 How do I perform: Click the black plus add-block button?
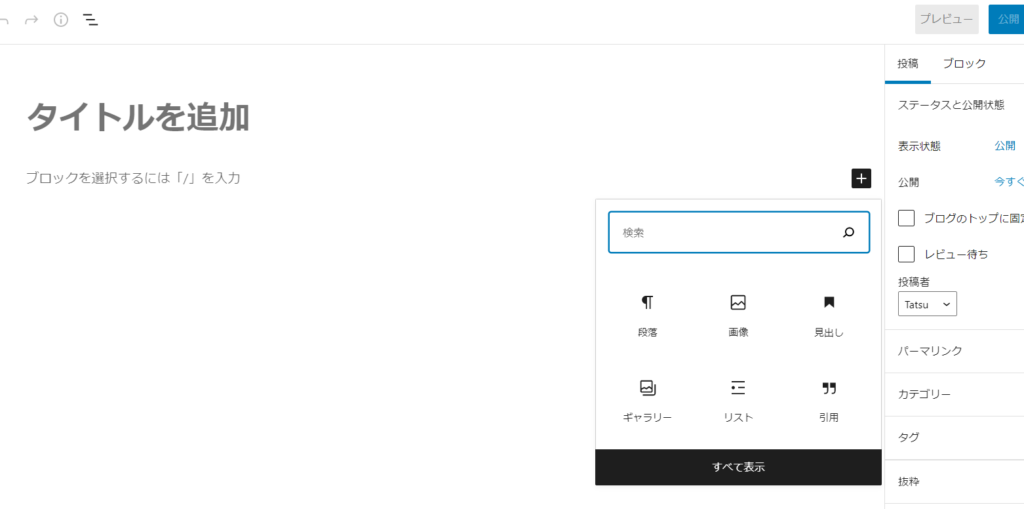click(x=861, y=178)
